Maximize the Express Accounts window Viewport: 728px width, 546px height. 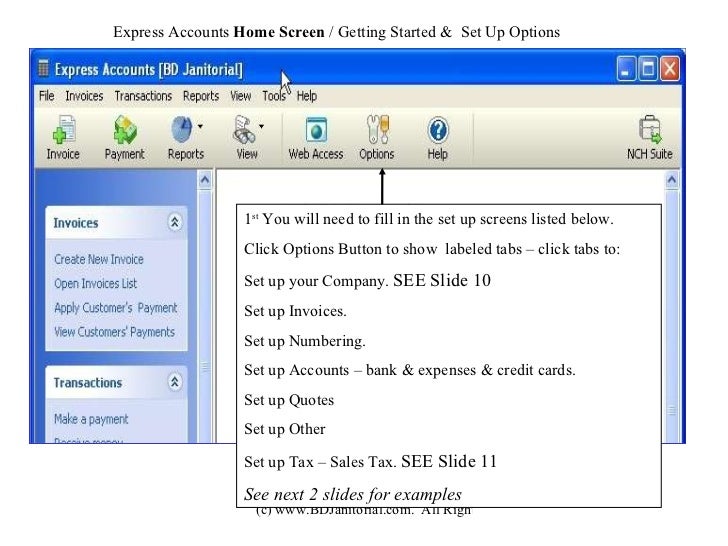click(x=648, y=69)
